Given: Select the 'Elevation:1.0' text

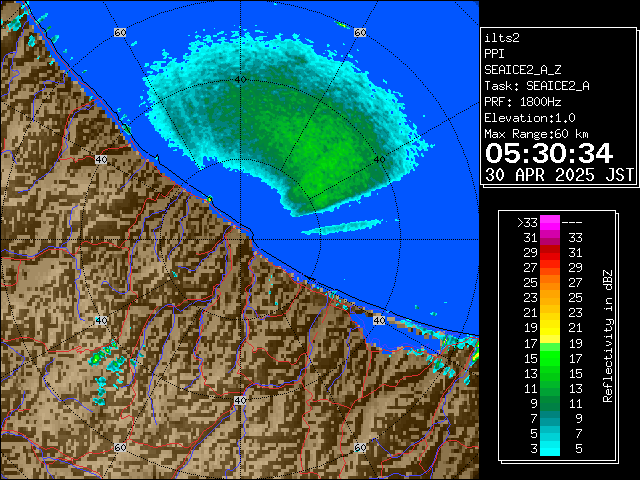Looking at the screenshot, I should [530, 118].
